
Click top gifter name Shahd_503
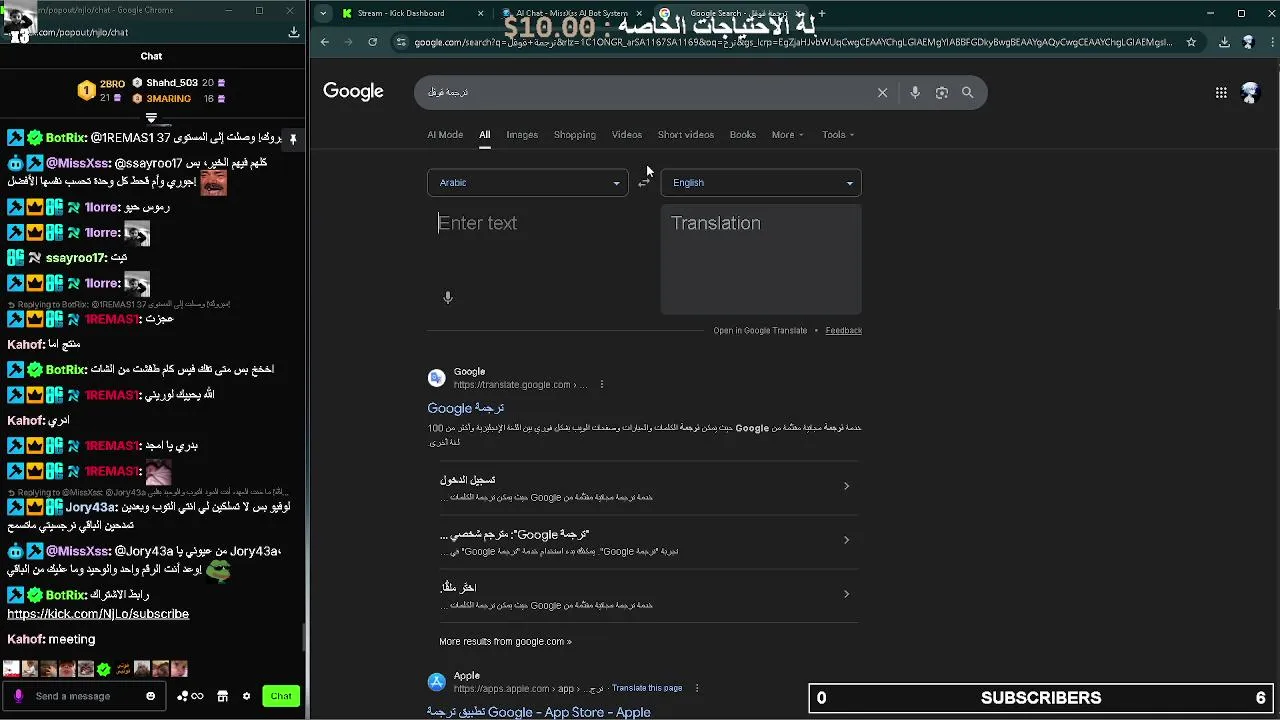pos(172,83)
